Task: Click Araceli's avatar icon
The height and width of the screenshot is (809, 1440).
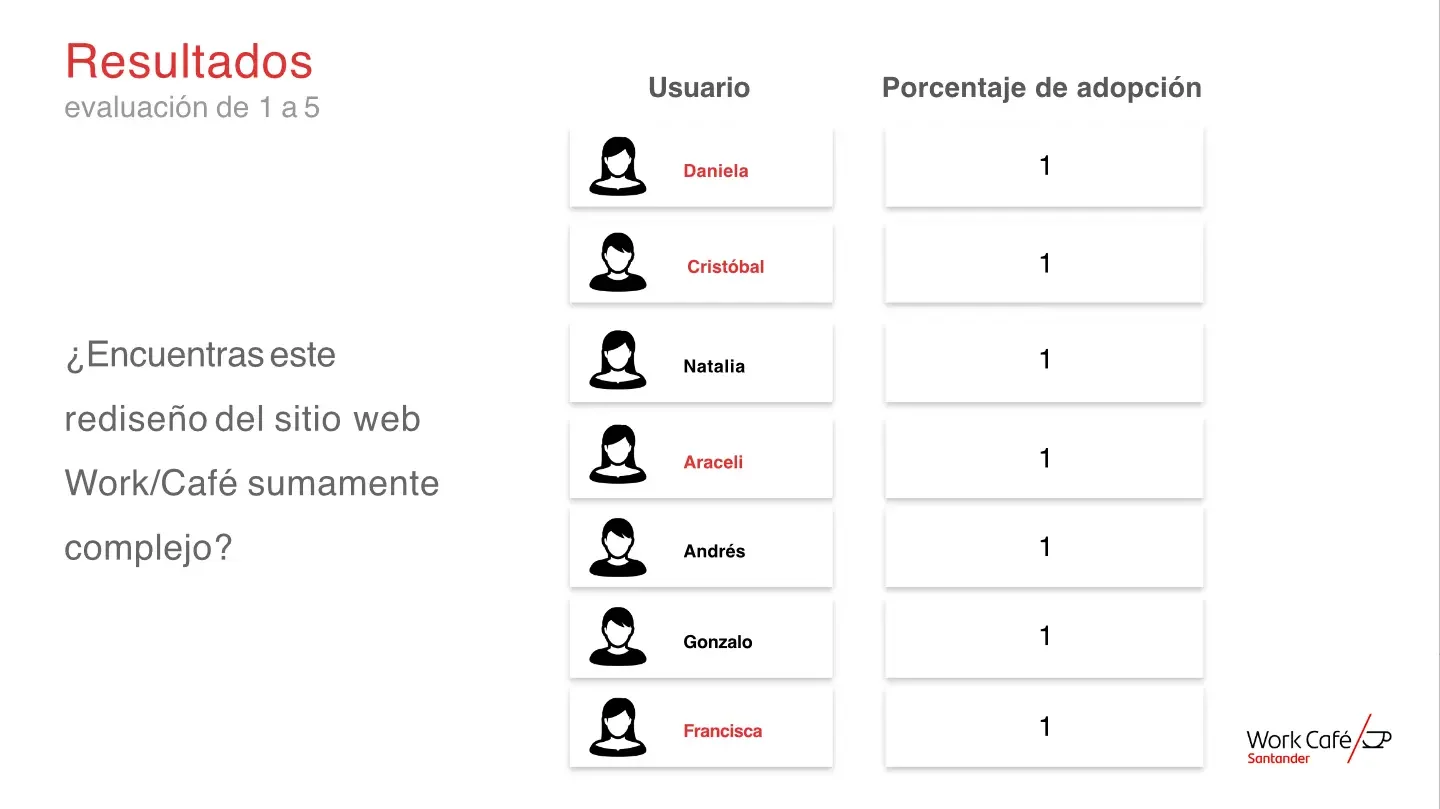Action: [x=617, y=455]
